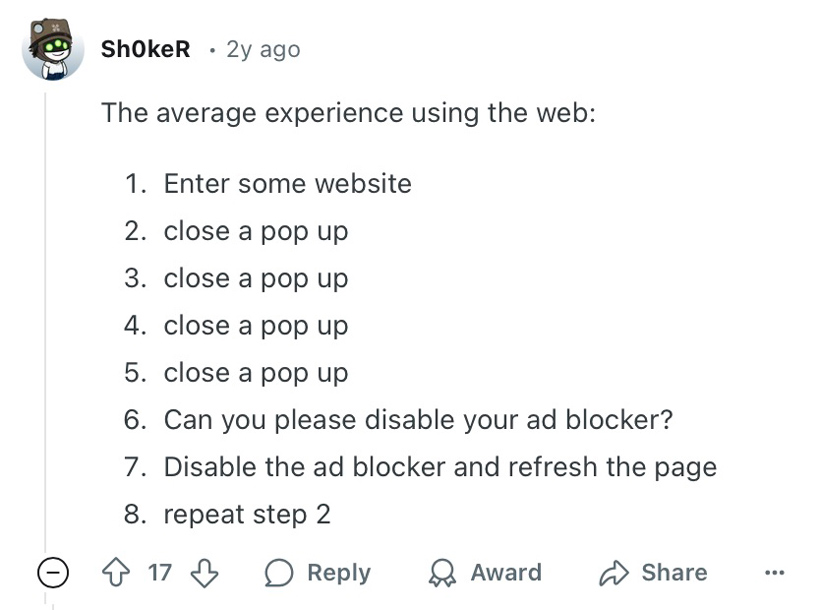The width and height of the screenshot is (820, 610).
Task: Click the Award ribbon icon
Action: click(440, 573)
